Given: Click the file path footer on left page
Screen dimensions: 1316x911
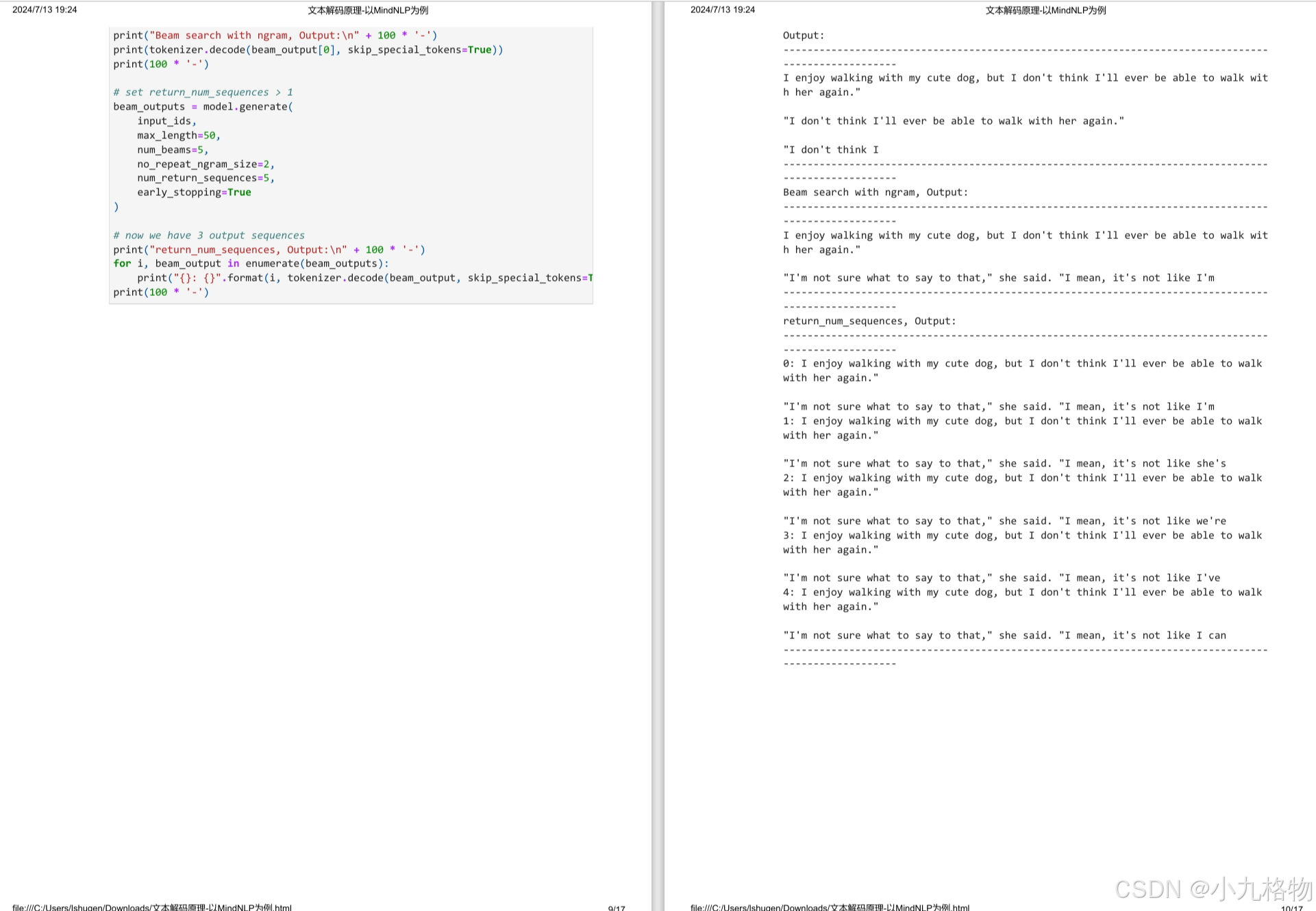Looking at the screenshot, I should point(152,907).
